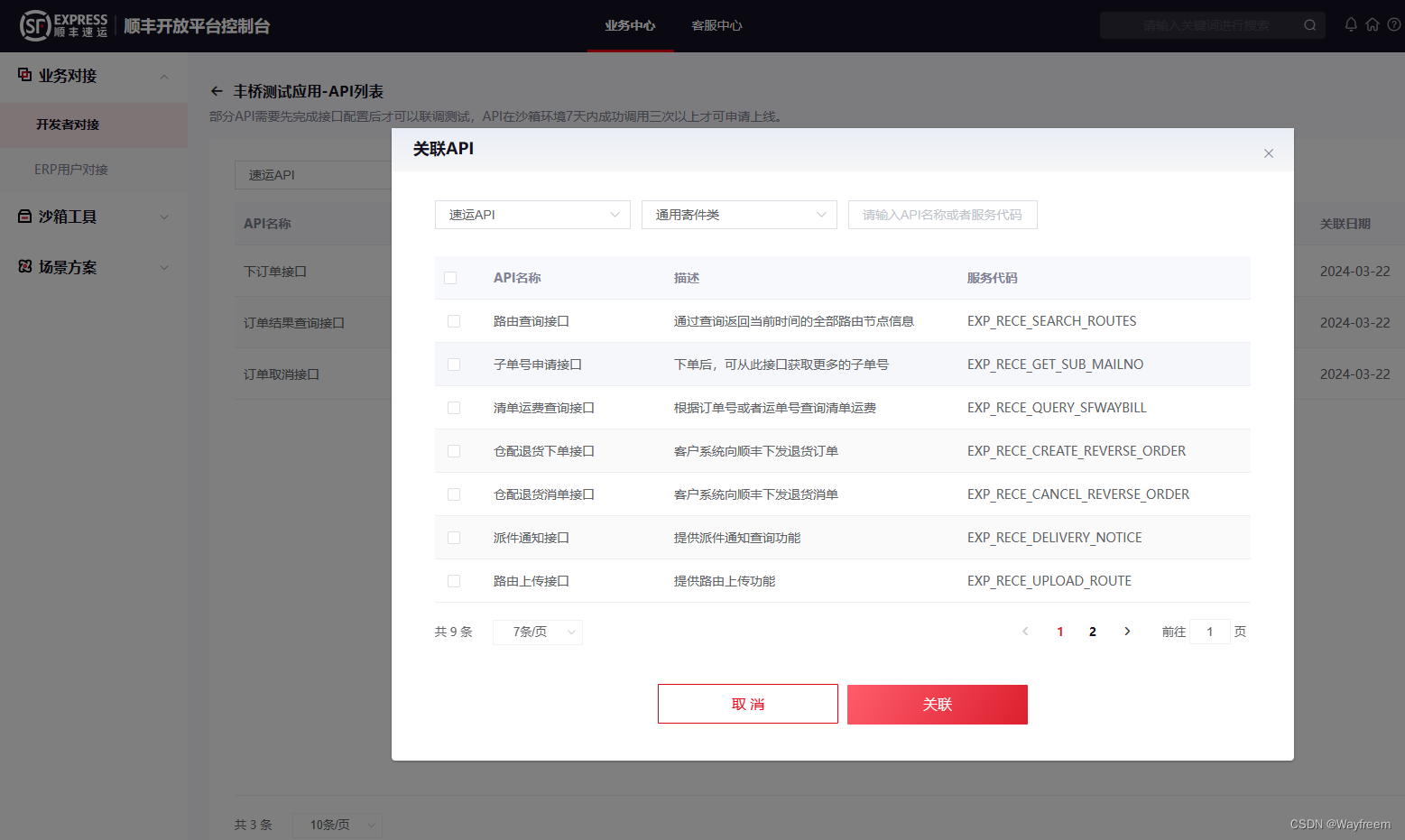Click description 提供派件通知查询功能

(x=737, y=538)
